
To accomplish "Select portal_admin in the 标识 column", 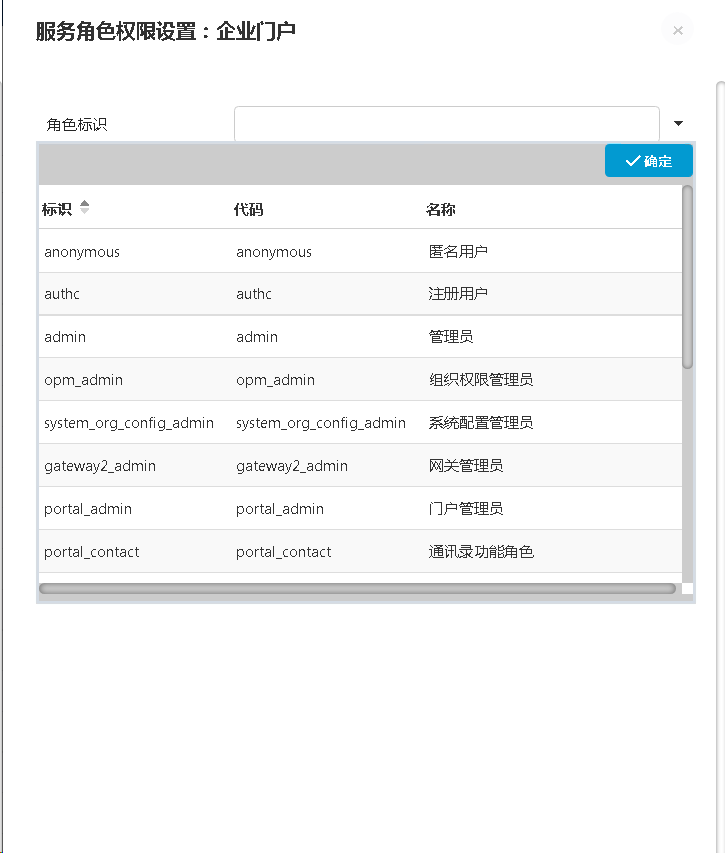I will point(88,509).
